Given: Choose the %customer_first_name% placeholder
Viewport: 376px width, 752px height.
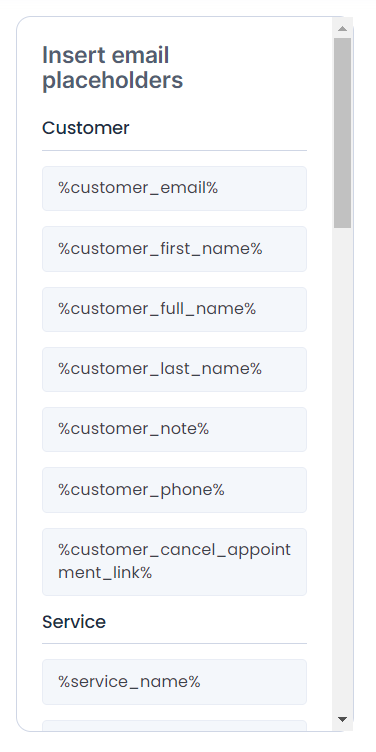Looking at the screenshot, I should pos(174,249).
